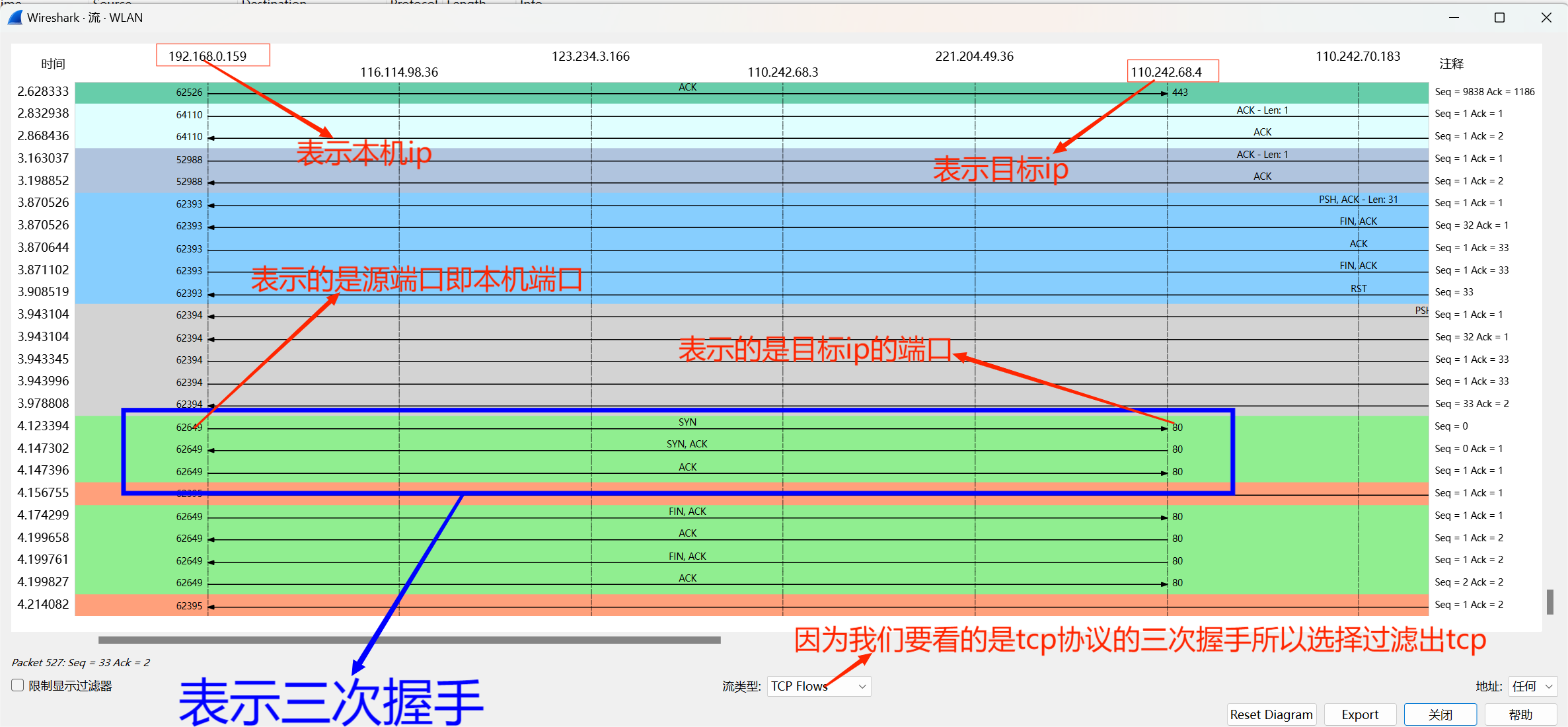Select the flow row at time 3.943345

751,360
